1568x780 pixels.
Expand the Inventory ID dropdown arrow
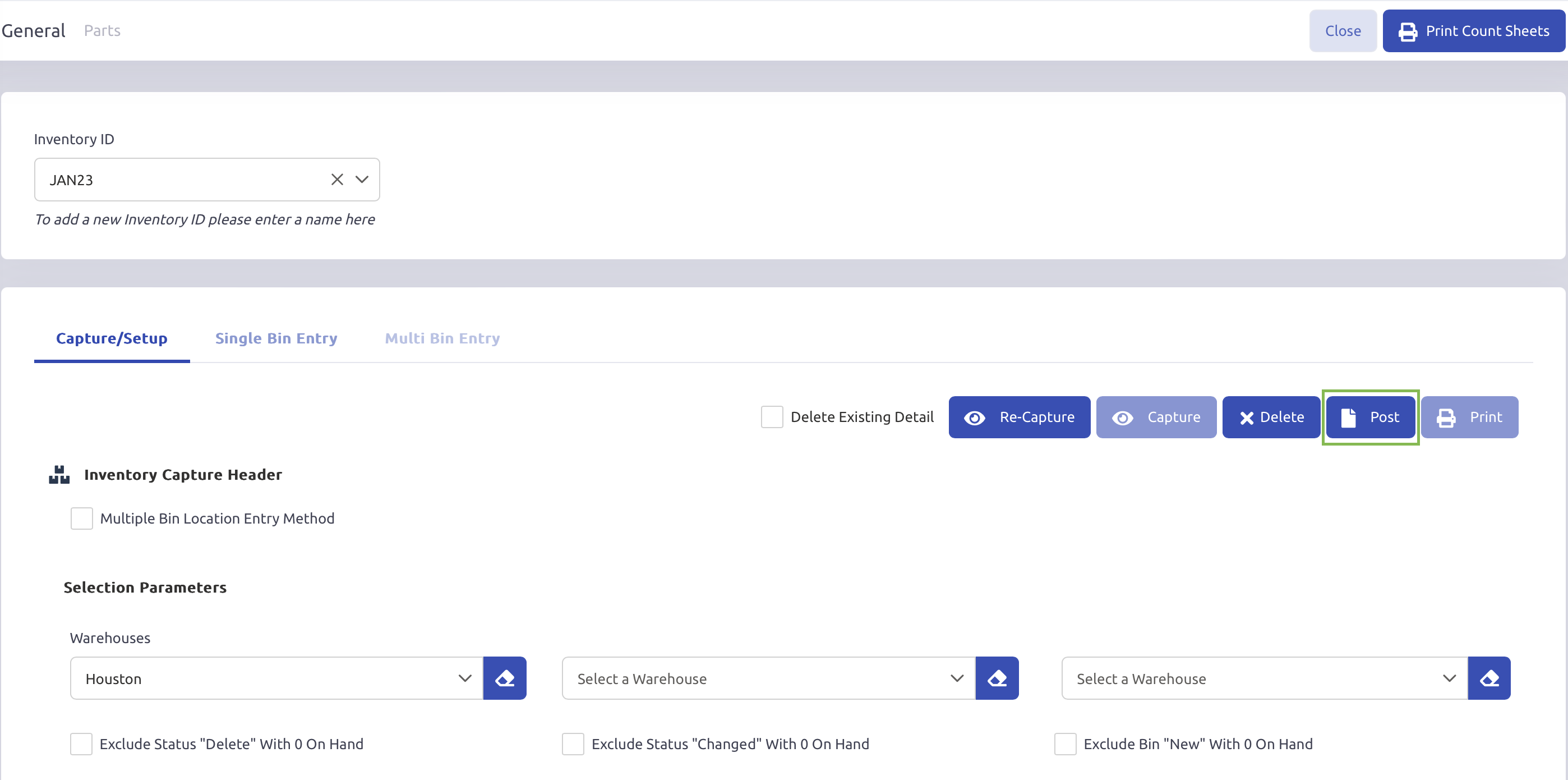(x=362, y=179)
